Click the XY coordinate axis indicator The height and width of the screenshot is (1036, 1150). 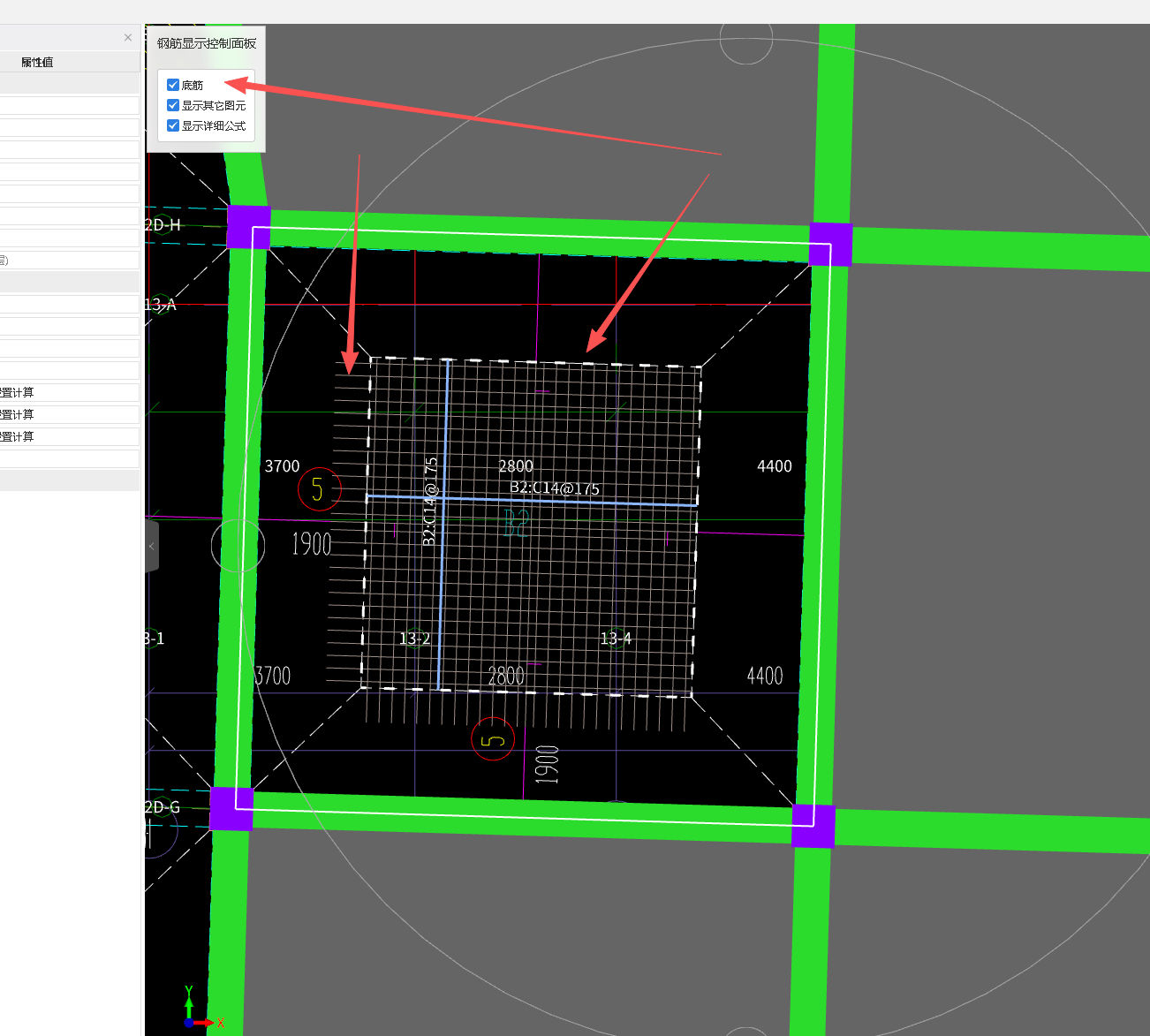pyautogui.click(x=192, y=1017)
